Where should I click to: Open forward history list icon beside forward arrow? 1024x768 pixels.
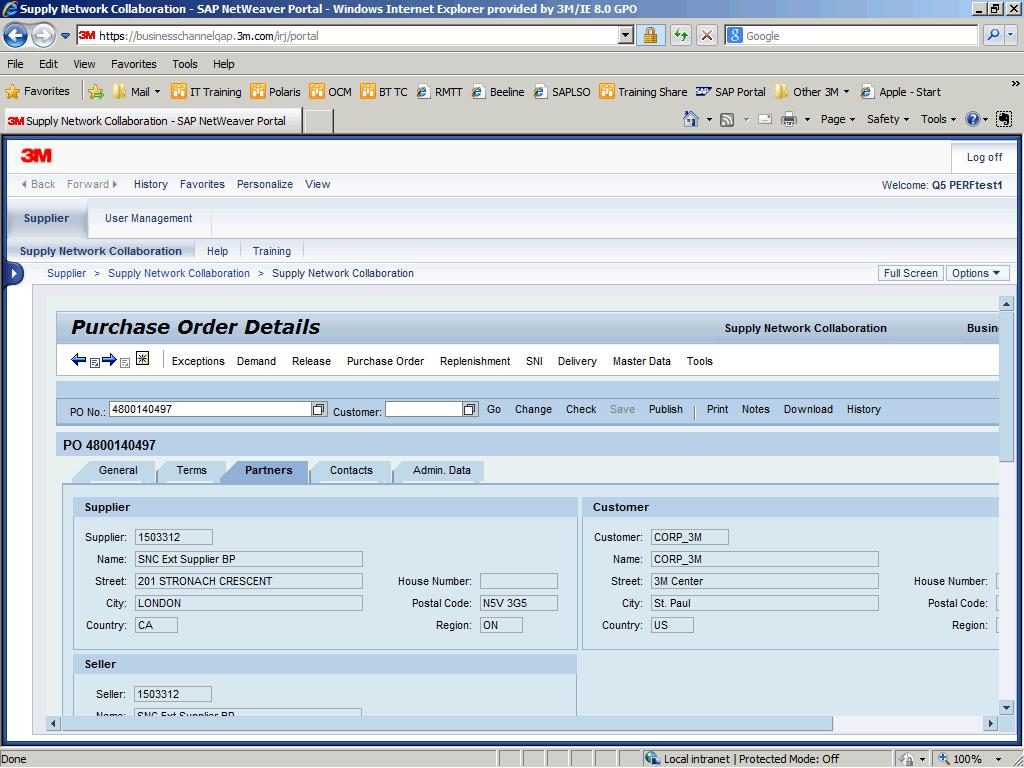click(x=125, y=362)
